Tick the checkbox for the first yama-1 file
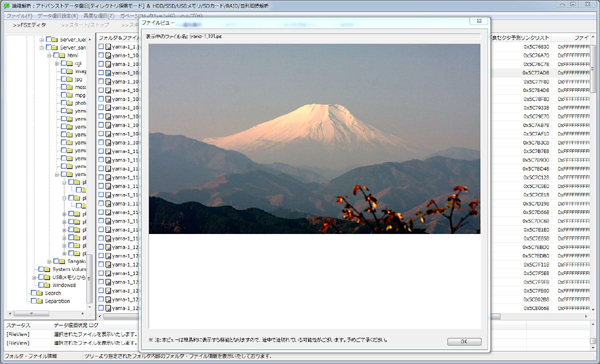 tap(101, 46)
